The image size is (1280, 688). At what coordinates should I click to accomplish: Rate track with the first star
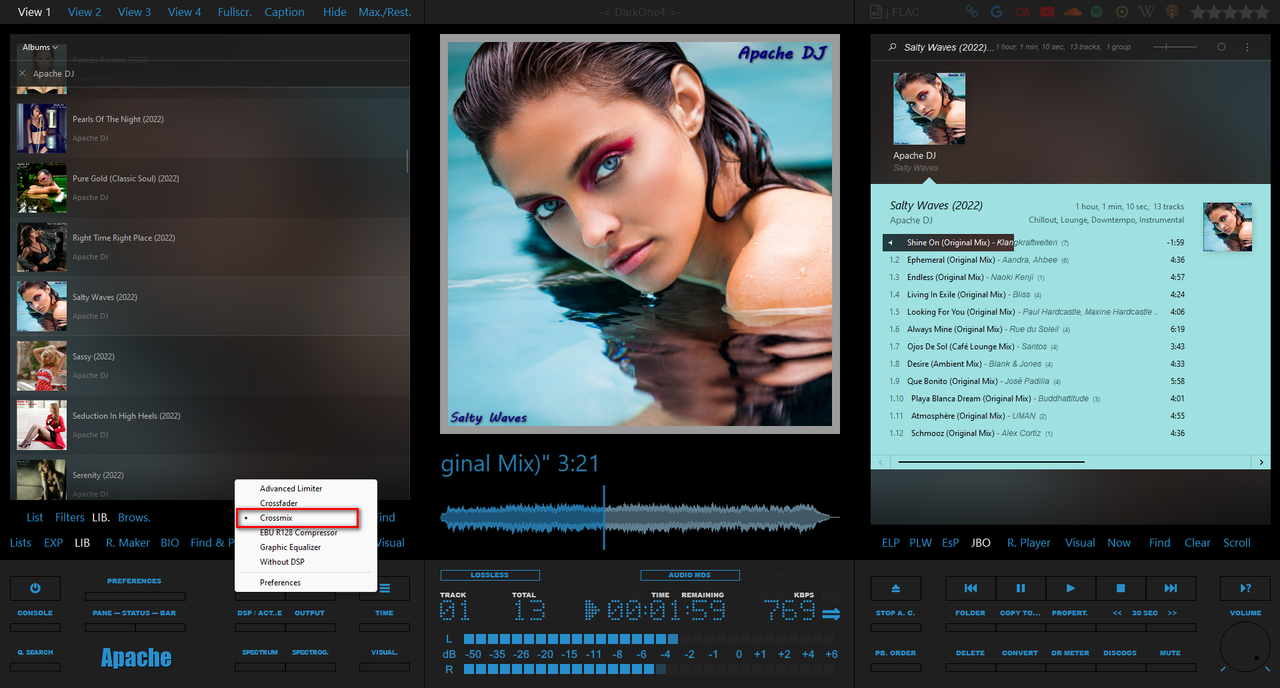(x=1197, y=12)
